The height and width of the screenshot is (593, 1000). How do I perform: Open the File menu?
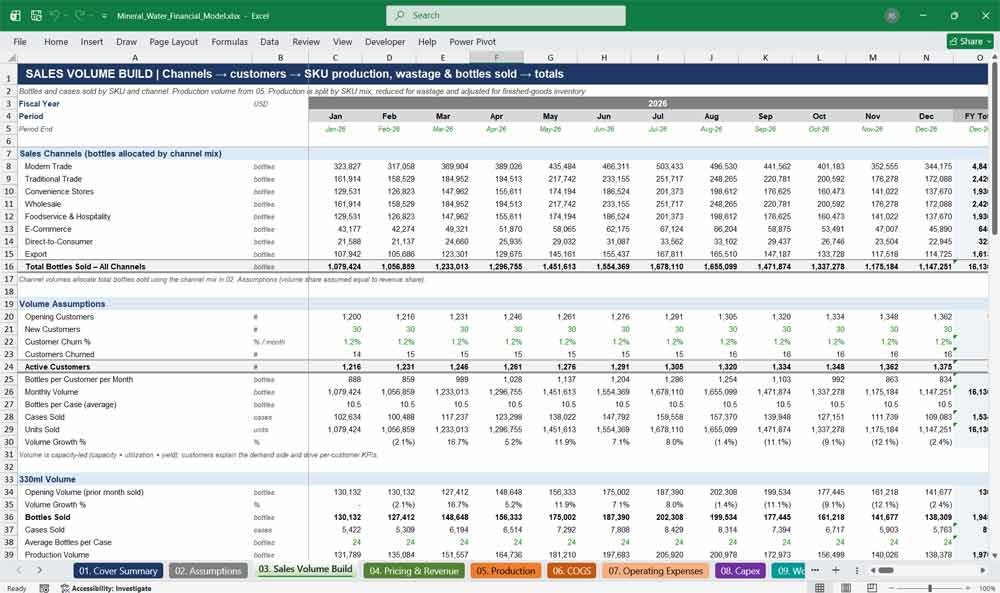click(20, 41)
